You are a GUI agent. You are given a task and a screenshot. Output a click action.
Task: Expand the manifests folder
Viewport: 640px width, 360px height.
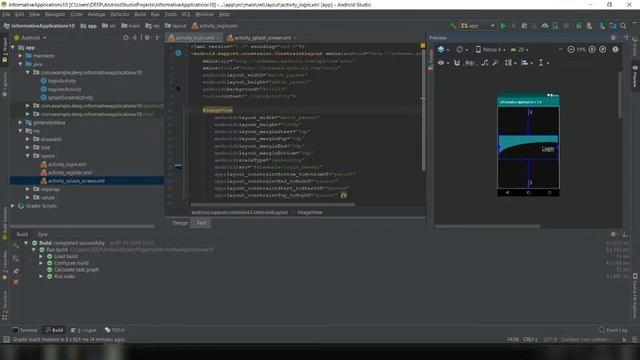(20, 56)
